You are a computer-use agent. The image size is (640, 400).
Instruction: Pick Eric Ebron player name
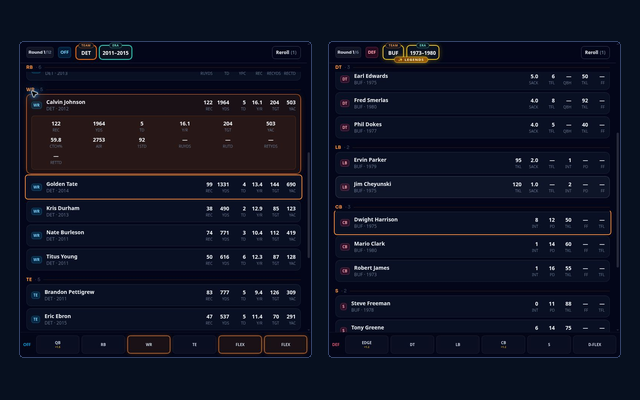click(x=58, y=316)
